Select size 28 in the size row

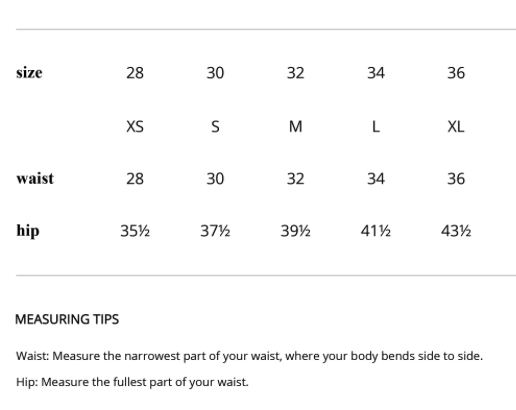point(135,73)
